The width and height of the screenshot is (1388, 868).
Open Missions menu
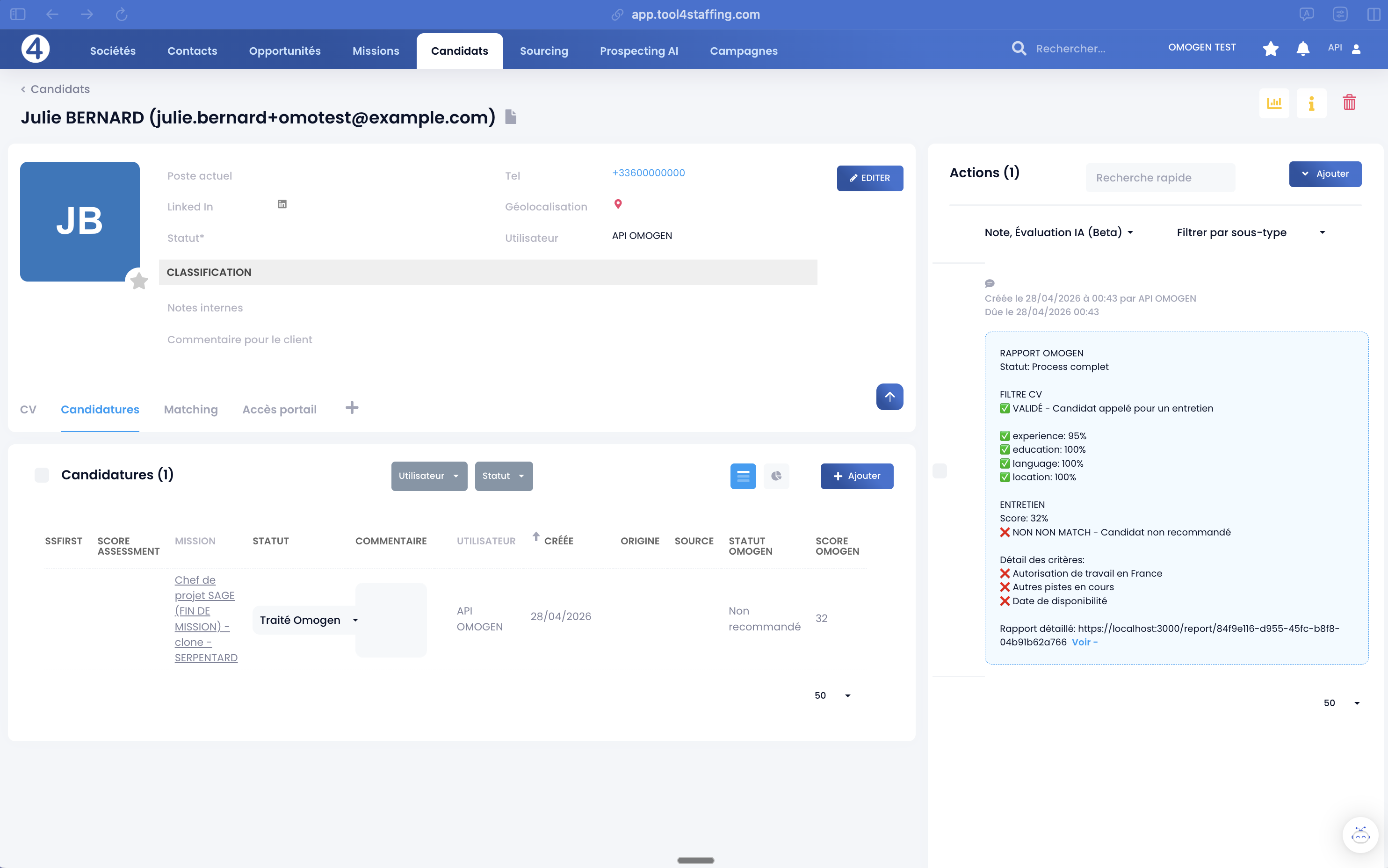pyautogui.click(x=376, y=51)
